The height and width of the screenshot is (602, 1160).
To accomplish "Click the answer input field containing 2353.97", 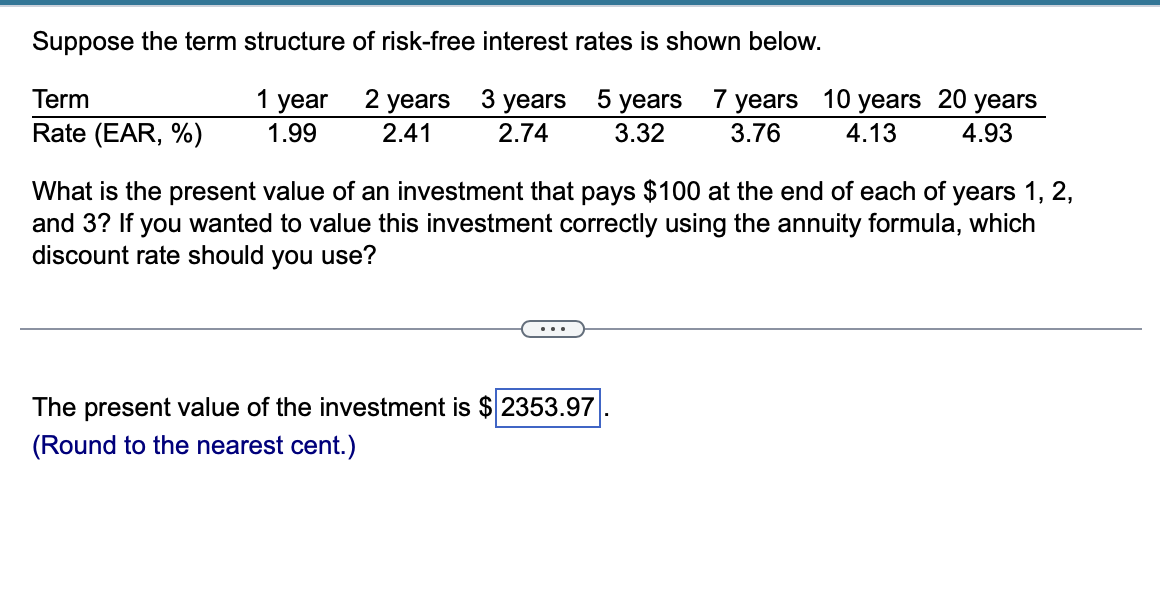I will point(548,408).
